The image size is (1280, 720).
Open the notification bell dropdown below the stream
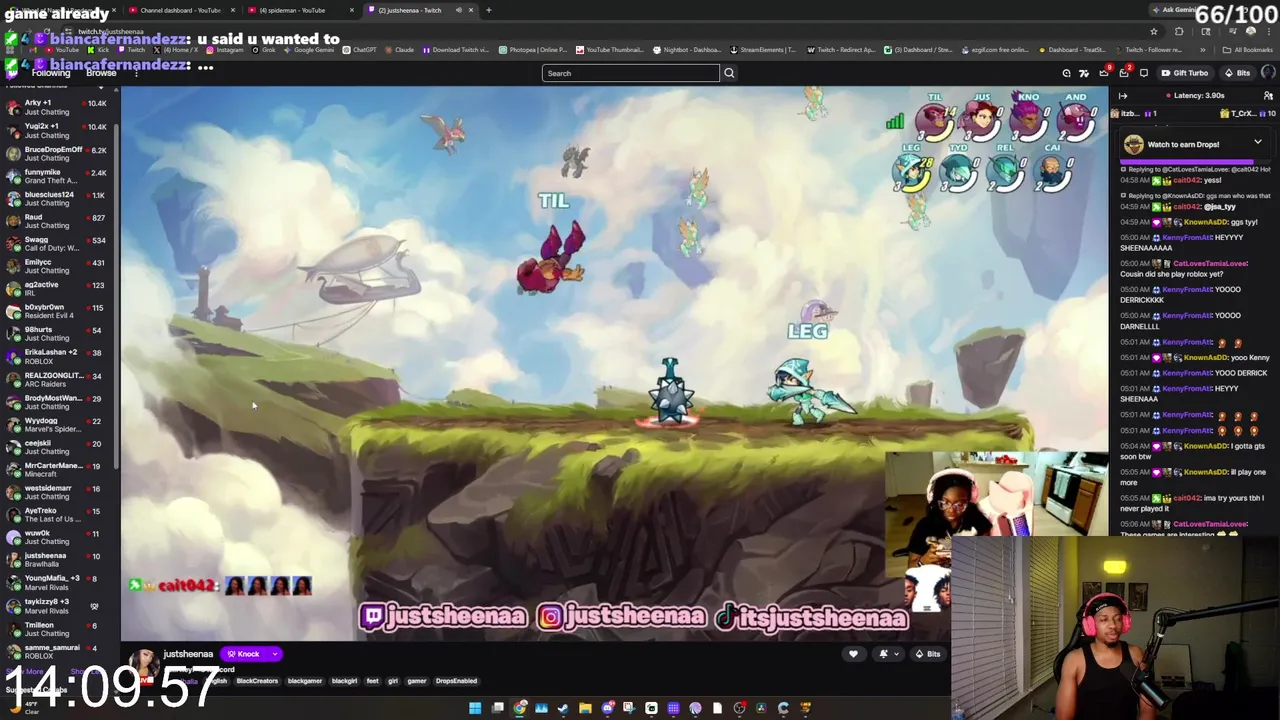coord(886,654)
